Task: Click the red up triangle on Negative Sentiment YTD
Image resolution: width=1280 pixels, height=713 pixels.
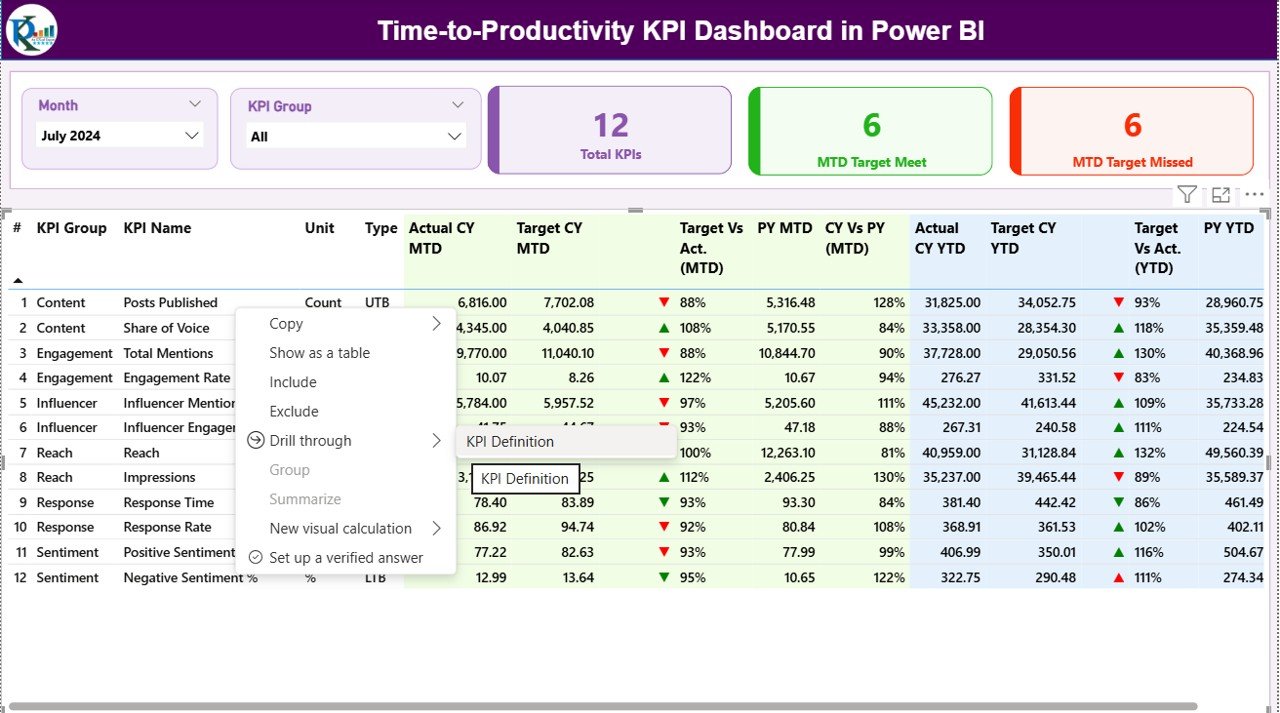Action: coord(1117,577)
